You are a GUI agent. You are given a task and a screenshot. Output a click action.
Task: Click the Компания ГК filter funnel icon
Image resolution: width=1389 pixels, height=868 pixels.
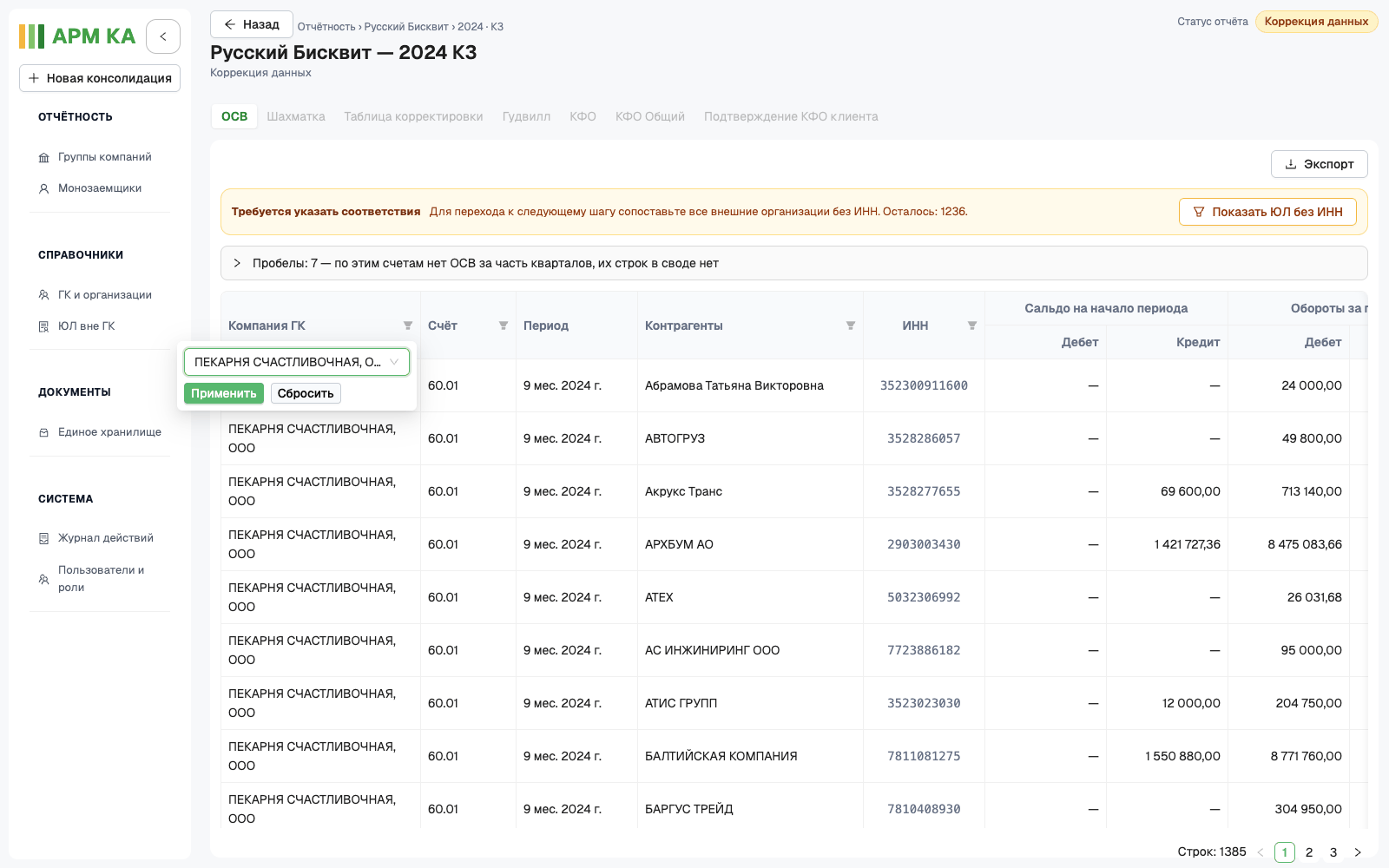coord(408,325)
